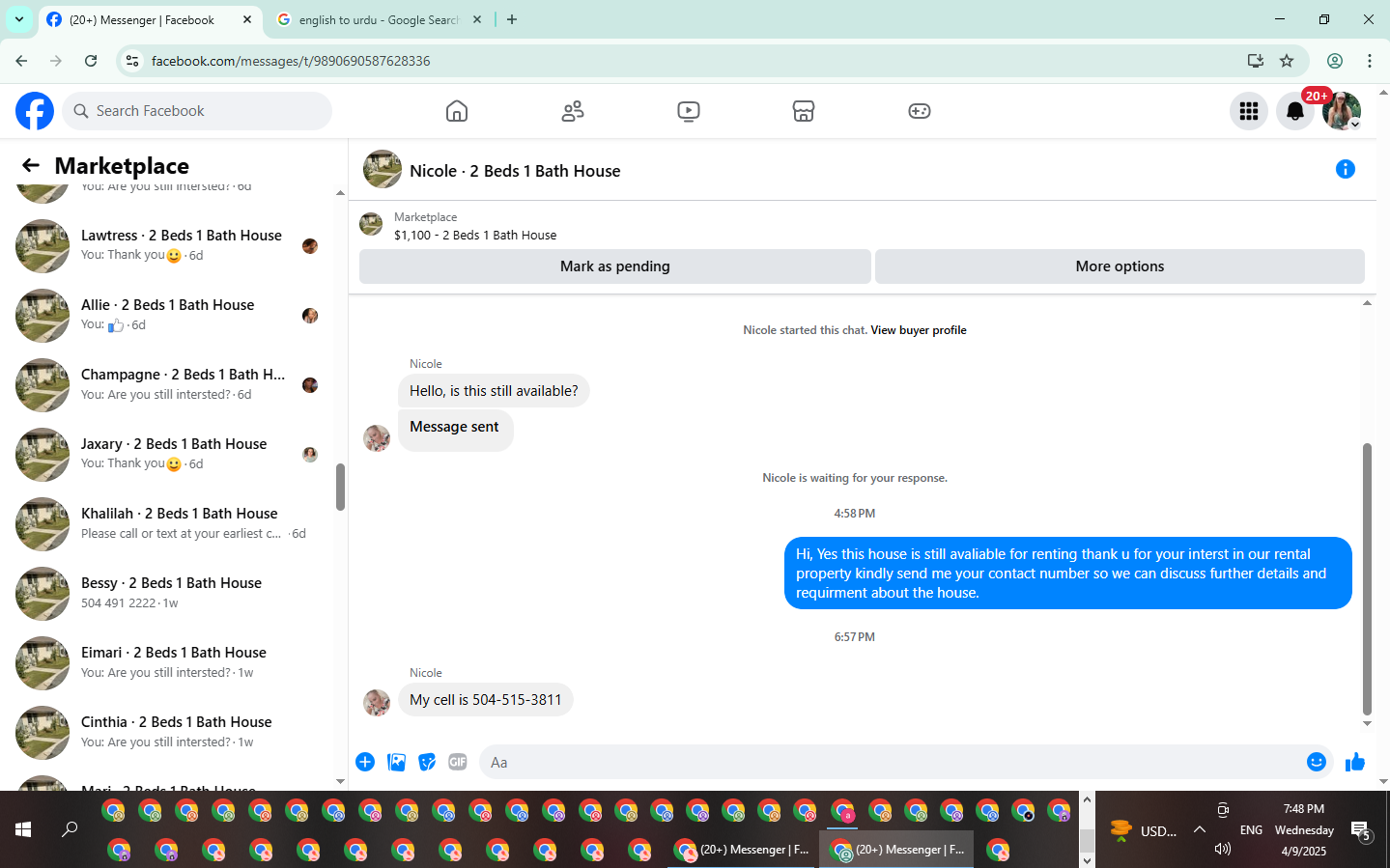
Task: Choose a sticker icon
Action: [427, 762]
